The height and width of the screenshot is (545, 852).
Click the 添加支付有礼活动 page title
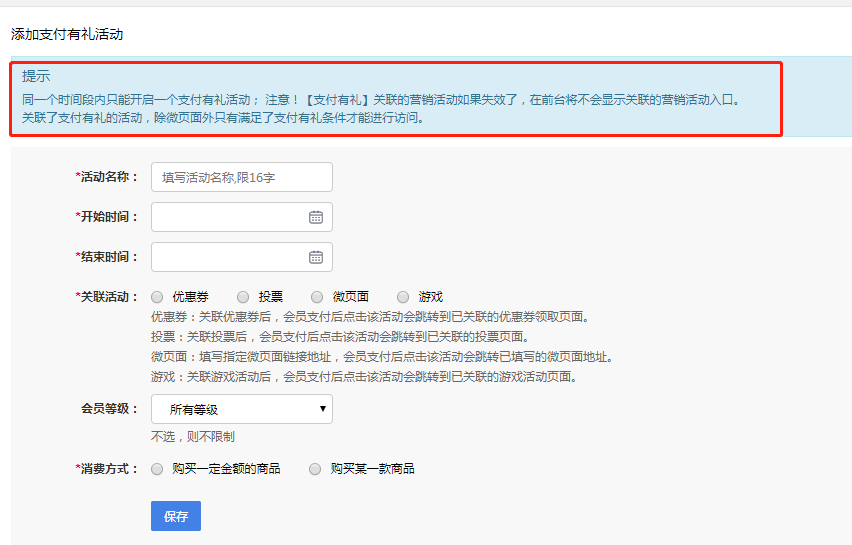(x=67, y=34)
